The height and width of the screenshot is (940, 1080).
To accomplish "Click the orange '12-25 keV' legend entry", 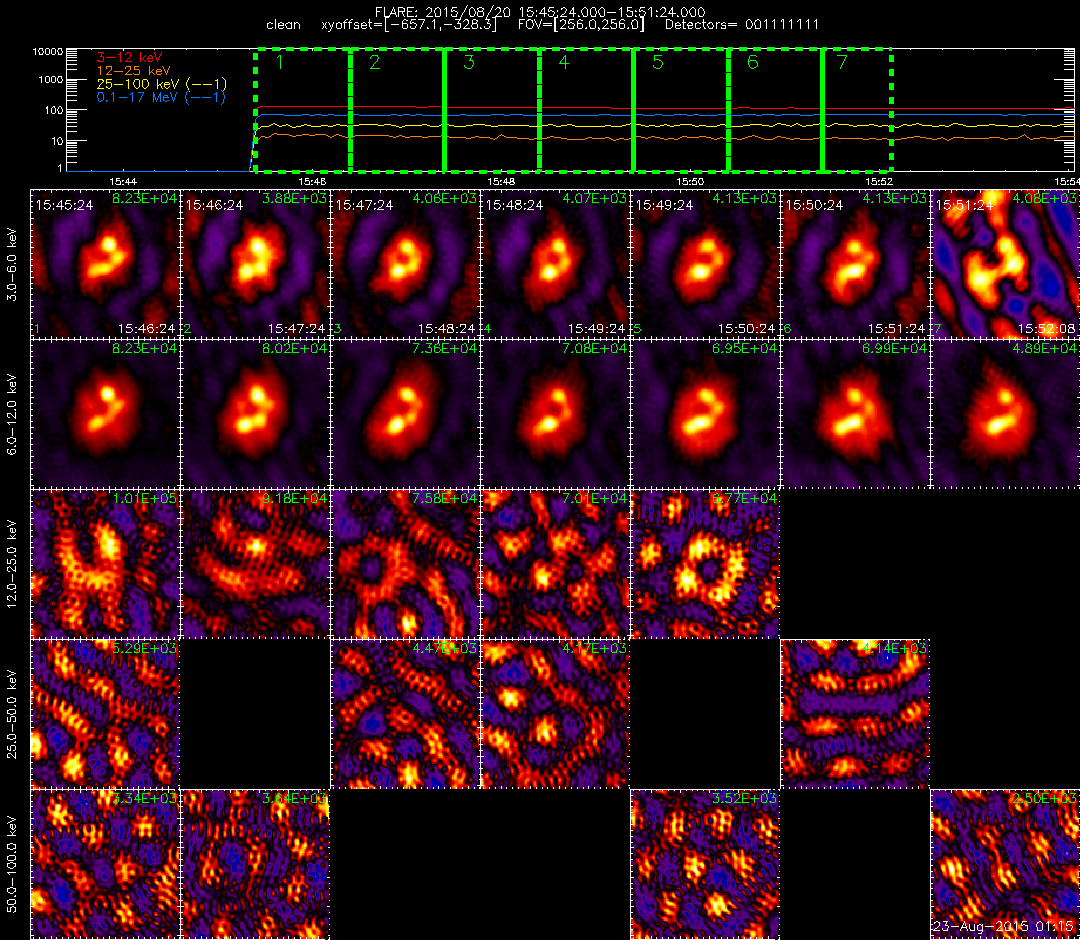I will click(x=133, y=70).
